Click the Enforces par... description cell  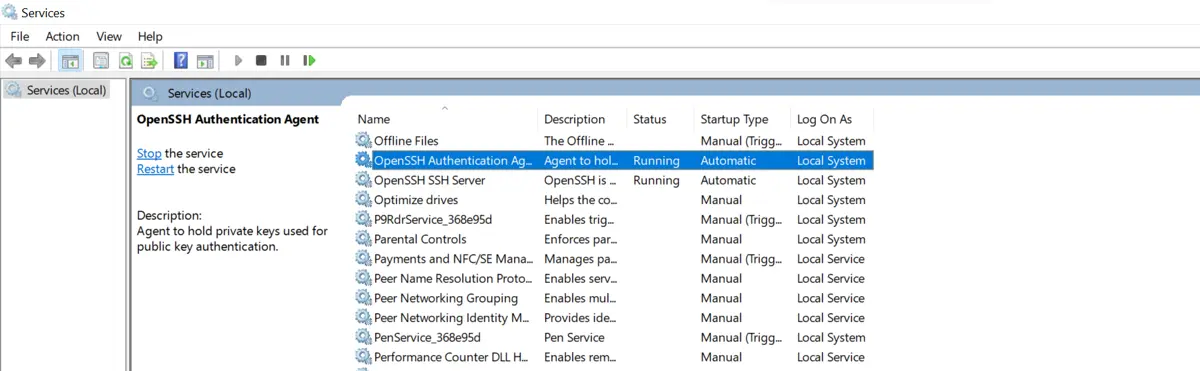point(579,239)
